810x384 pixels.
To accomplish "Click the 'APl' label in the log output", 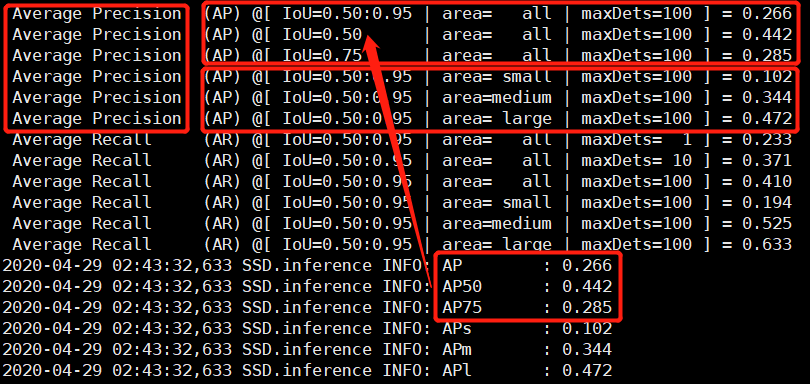I will pos(457,371).
